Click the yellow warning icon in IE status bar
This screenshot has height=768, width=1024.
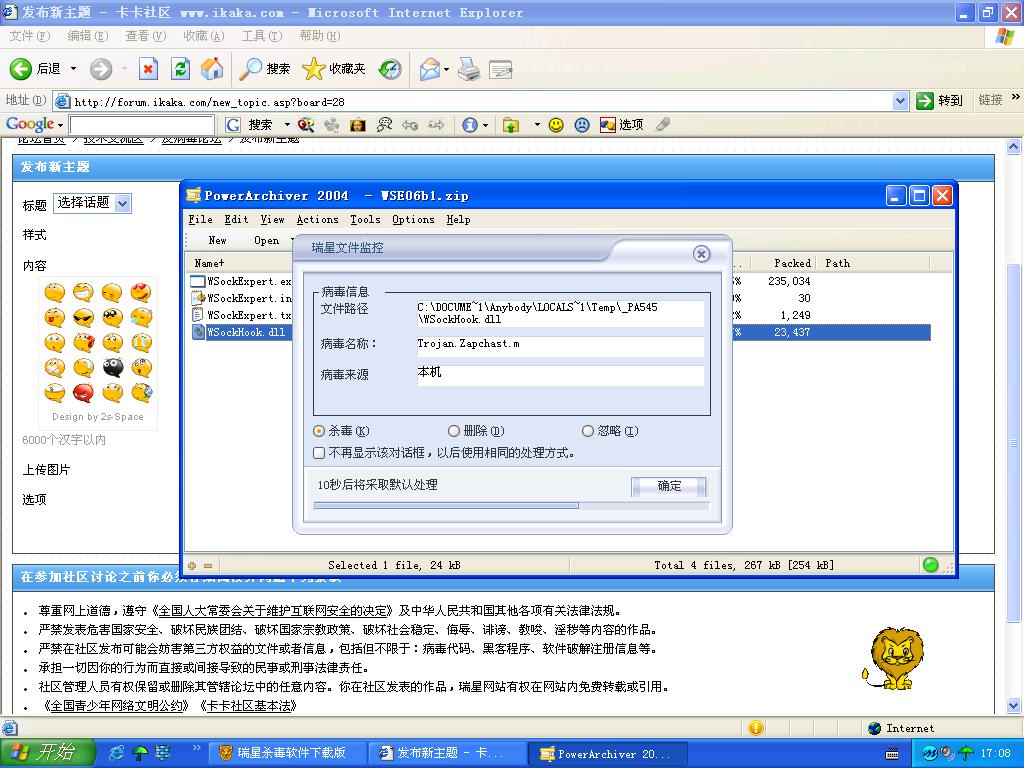point(756,728)
